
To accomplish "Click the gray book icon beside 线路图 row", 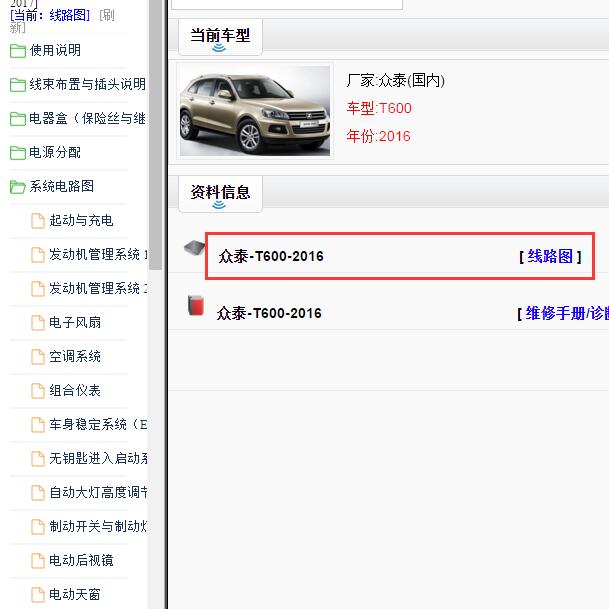I will click(x=194, y=248).
